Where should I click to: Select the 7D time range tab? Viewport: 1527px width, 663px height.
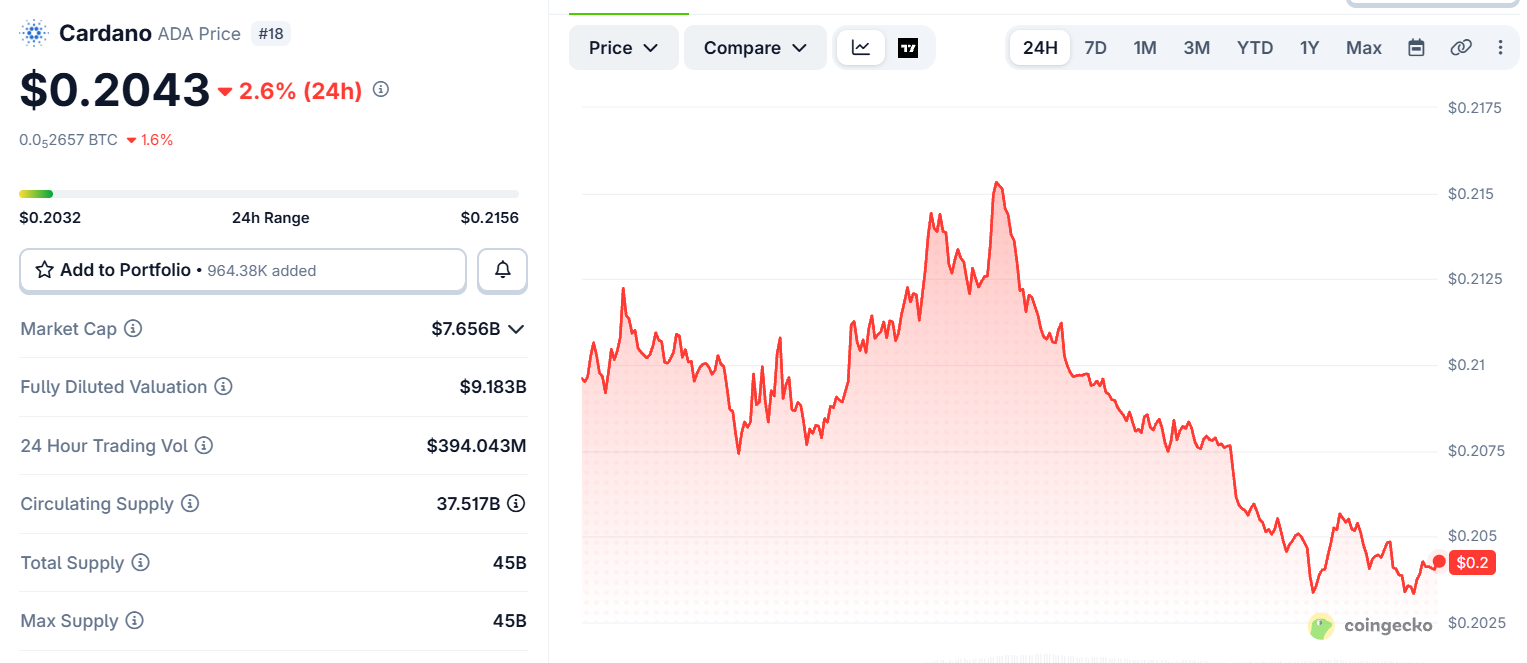pos(1096,48)
